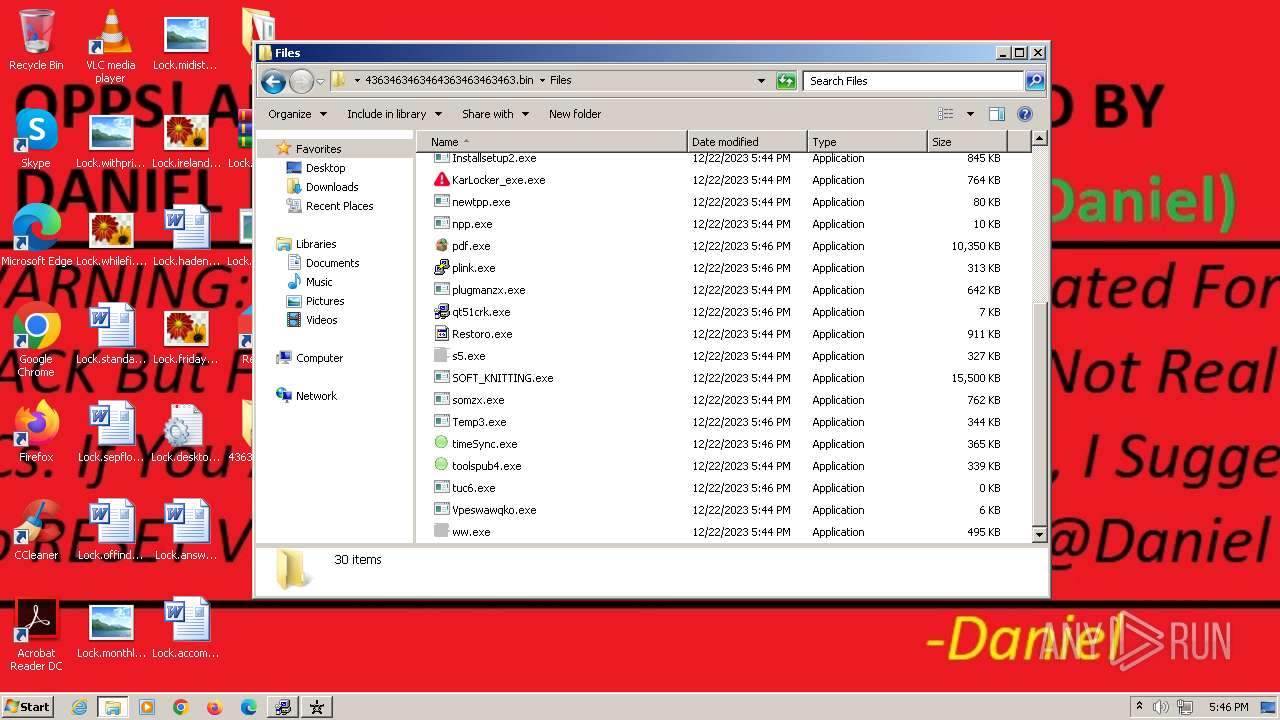
Task: Select the timeSync.exe green icon
Action: tap(442, 444)
